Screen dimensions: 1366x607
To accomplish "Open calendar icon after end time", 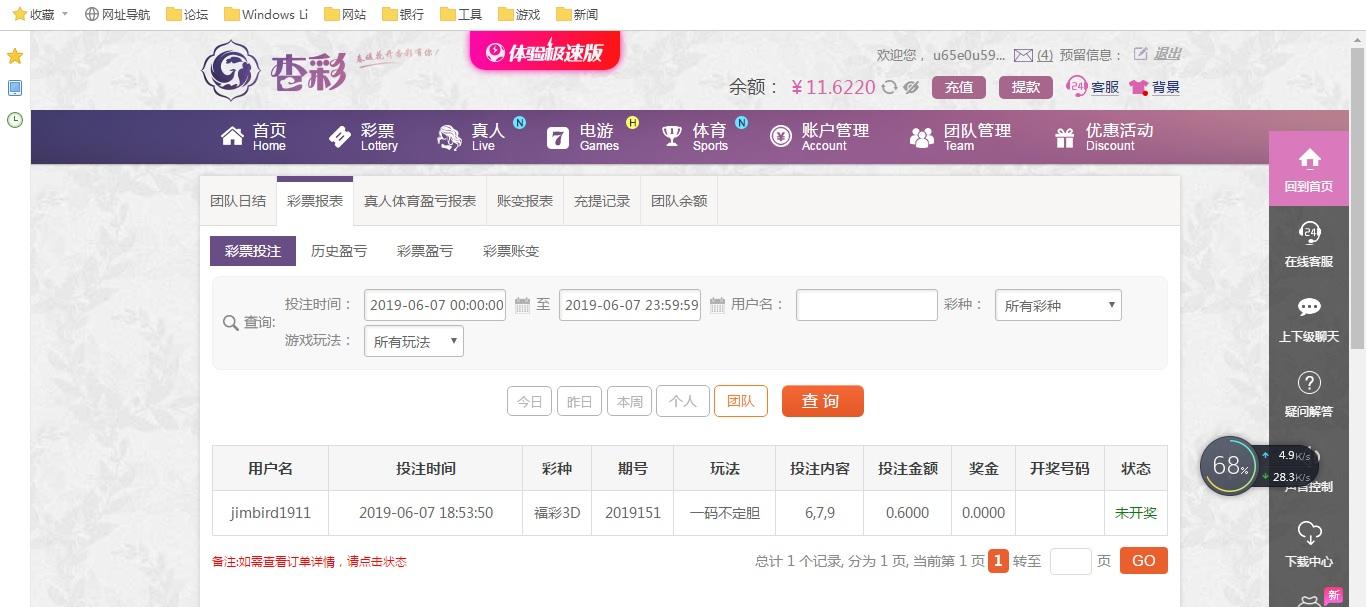I will [718, 305].
